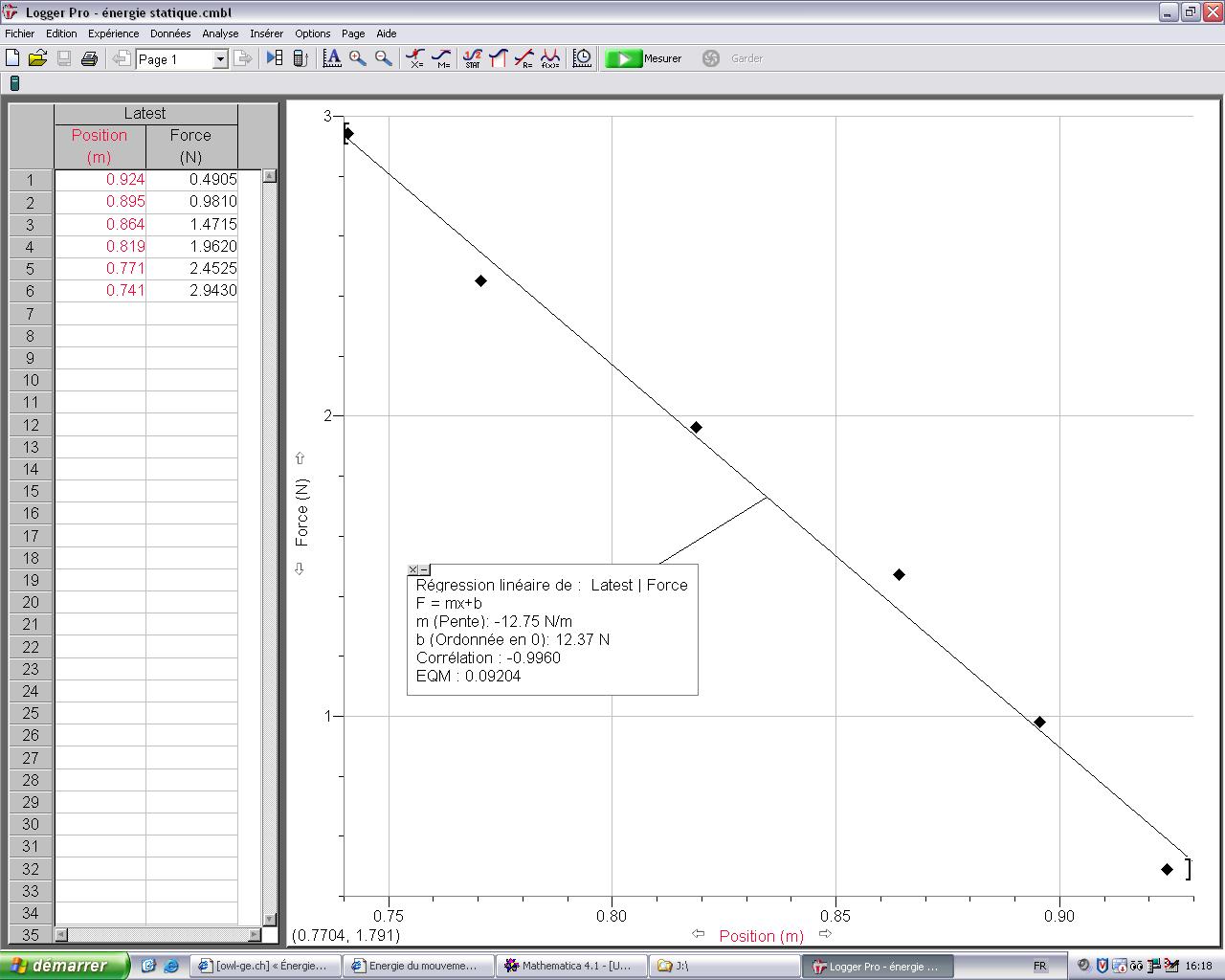Print the page using the printer icon
This screenshot has height=980, width=1225.
tap(89, 58)
